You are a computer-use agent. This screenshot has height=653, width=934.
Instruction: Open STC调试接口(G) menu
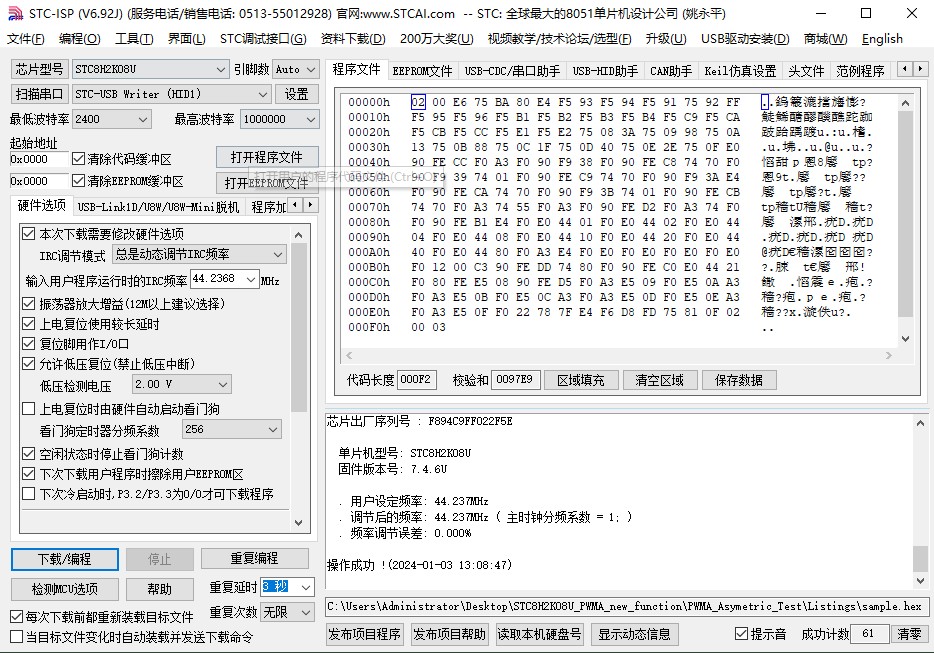[x=263, y=39]
